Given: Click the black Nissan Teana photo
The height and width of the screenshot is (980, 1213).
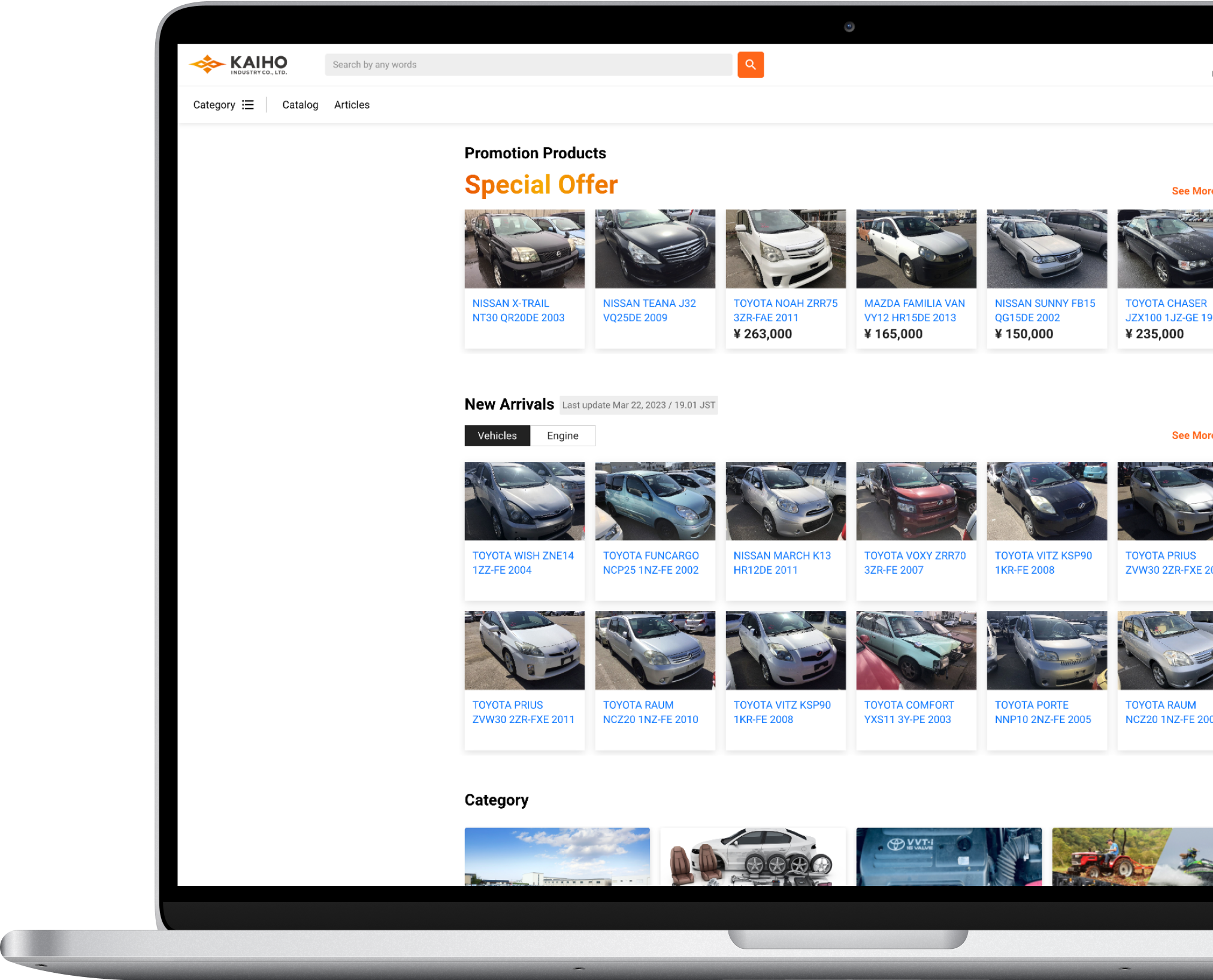Looking at the screenshot, I should (x=655, y=249).
